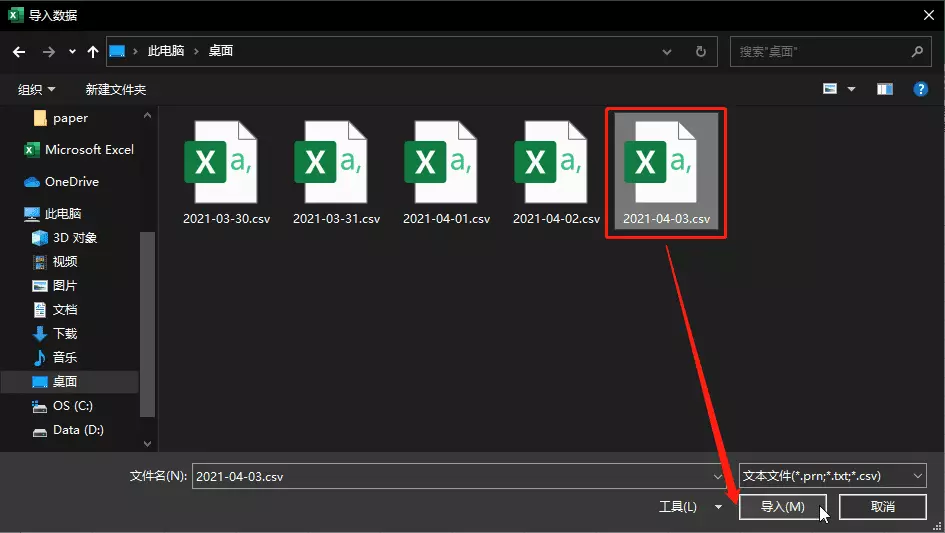945x533 pixels.
Task: Open 文档 folder in sidebar
Action: click(55, 310)
